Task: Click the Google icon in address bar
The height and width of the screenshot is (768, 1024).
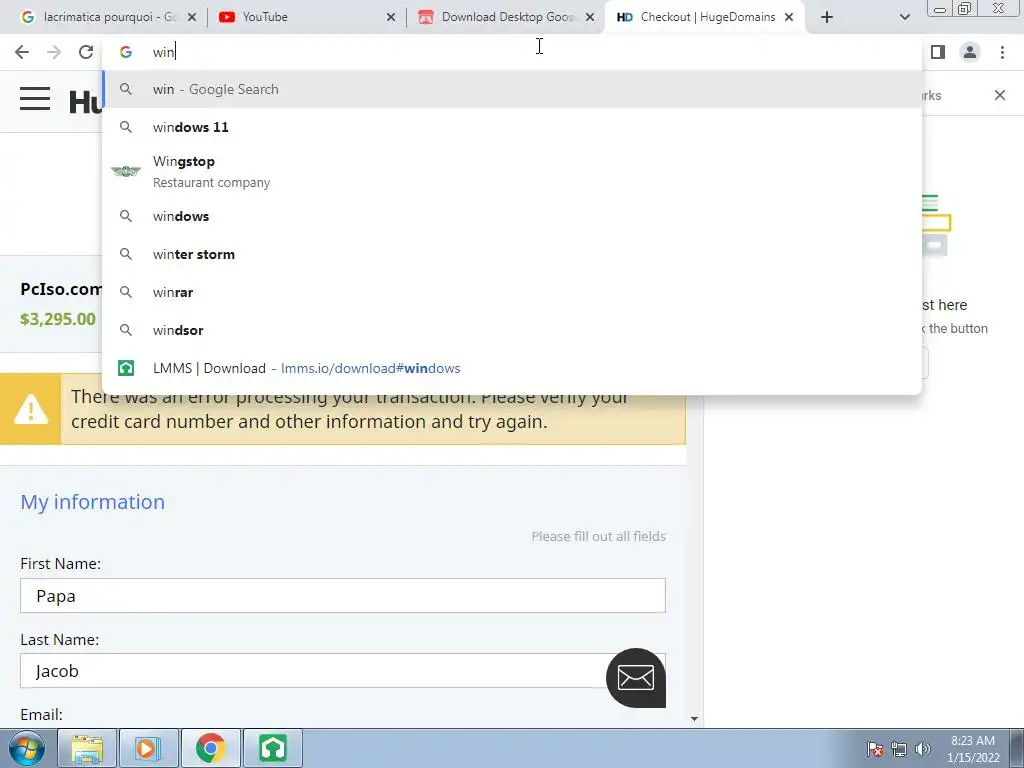Action: [x=125, y=52]
